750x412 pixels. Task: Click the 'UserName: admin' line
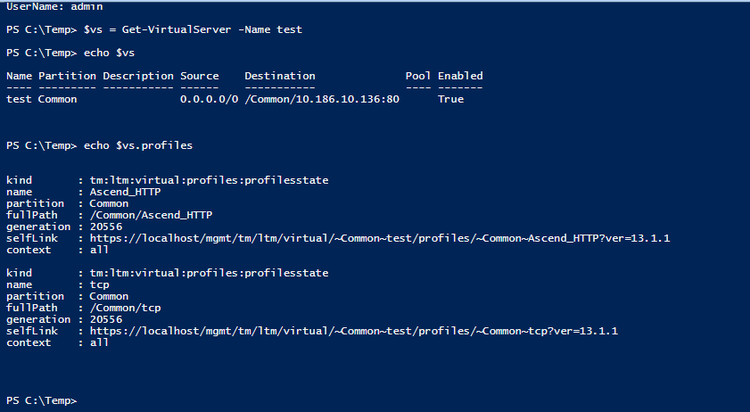coord(47,6)
